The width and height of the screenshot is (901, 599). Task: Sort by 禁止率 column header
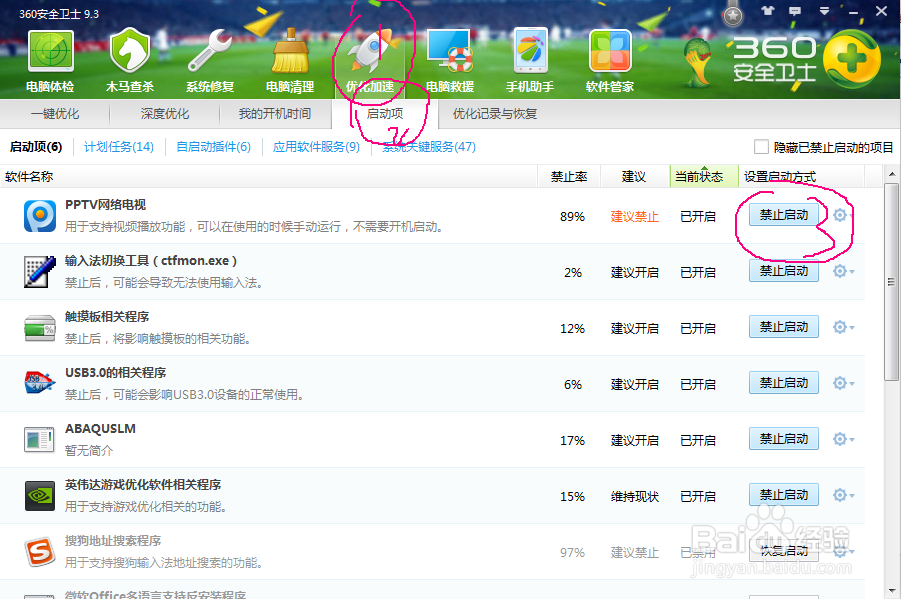click(569, 176)
